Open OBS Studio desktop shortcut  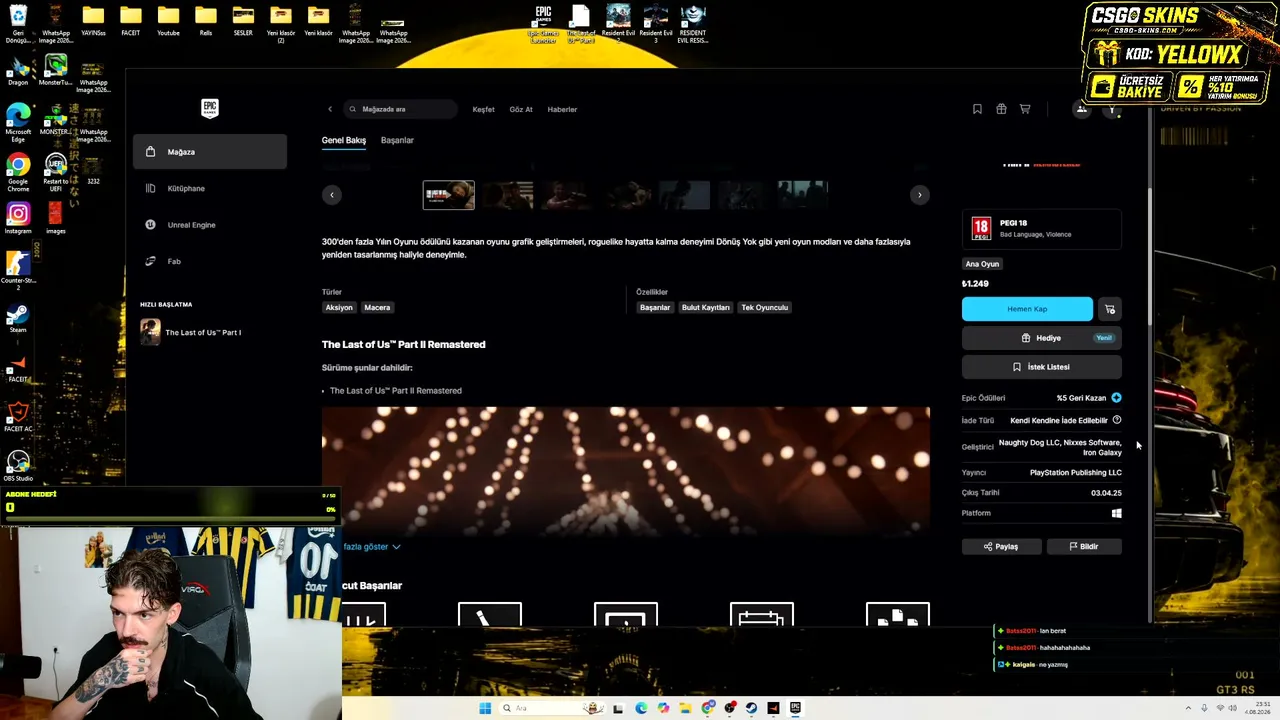(18, 466)
